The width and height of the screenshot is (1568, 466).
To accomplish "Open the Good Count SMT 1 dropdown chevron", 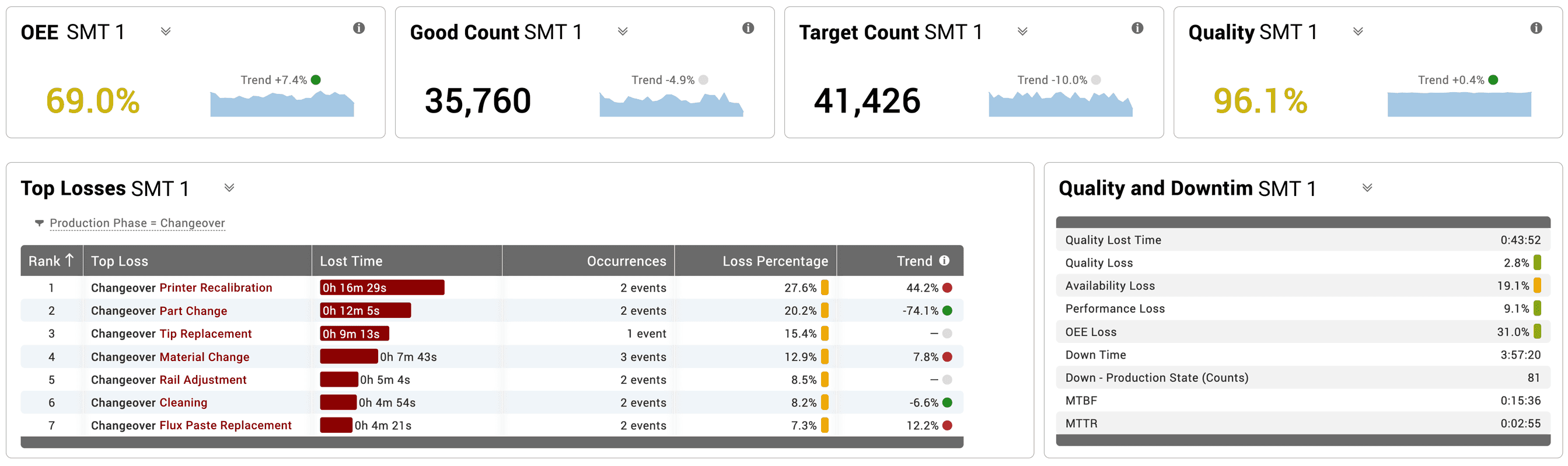I will coord(622,31).
